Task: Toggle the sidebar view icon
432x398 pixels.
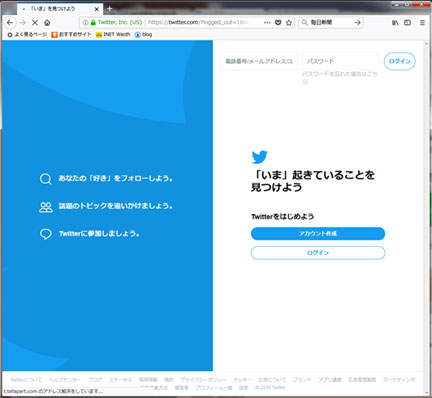Action: (x=407, y=23)
